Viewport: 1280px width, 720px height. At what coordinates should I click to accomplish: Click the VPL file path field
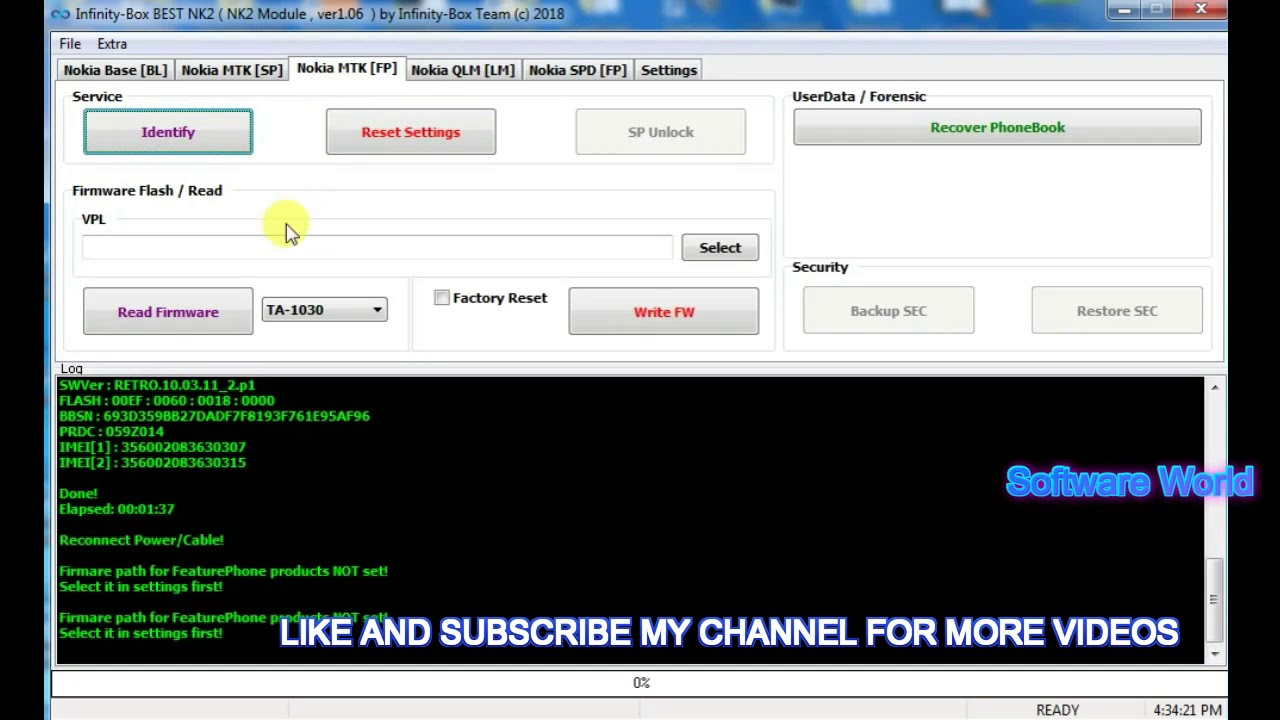(378, 248)
